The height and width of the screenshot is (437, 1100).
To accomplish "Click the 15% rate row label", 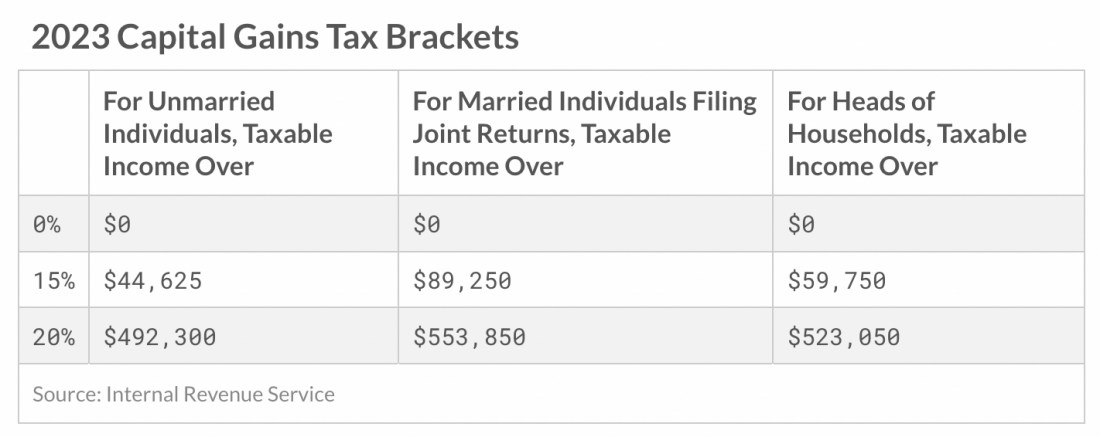I will point(54,281).
